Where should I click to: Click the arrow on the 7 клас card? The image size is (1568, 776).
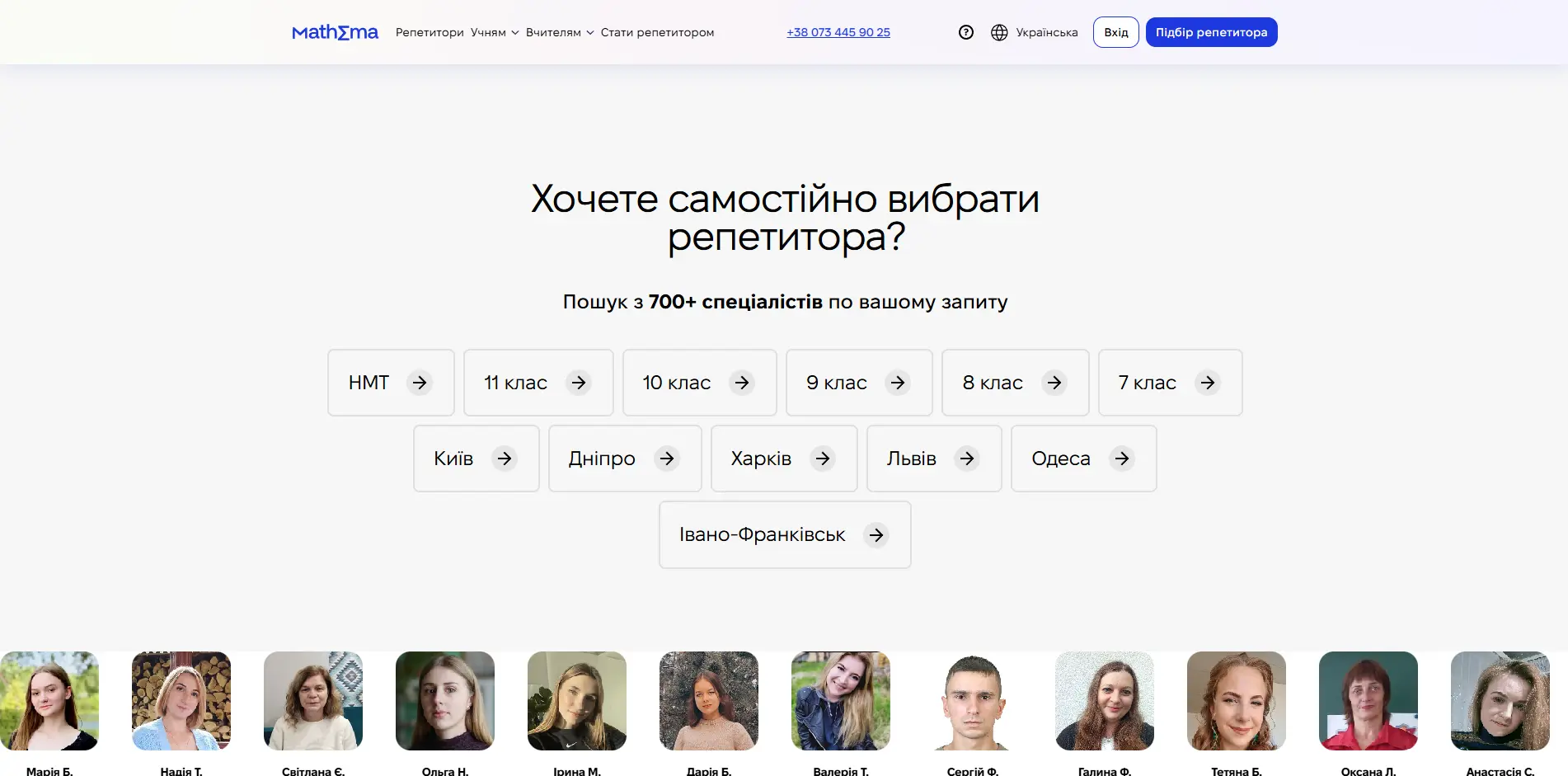point(1207,383)
